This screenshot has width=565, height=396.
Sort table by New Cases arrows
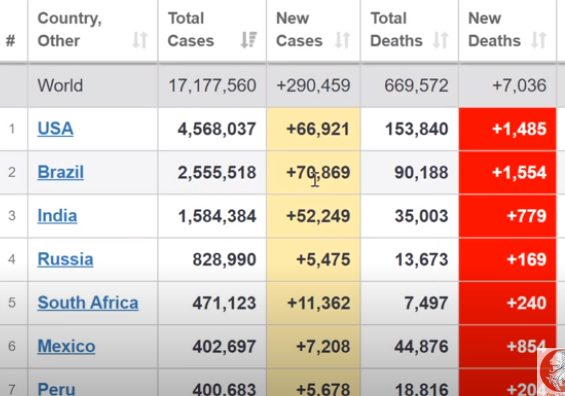(342, 40)
